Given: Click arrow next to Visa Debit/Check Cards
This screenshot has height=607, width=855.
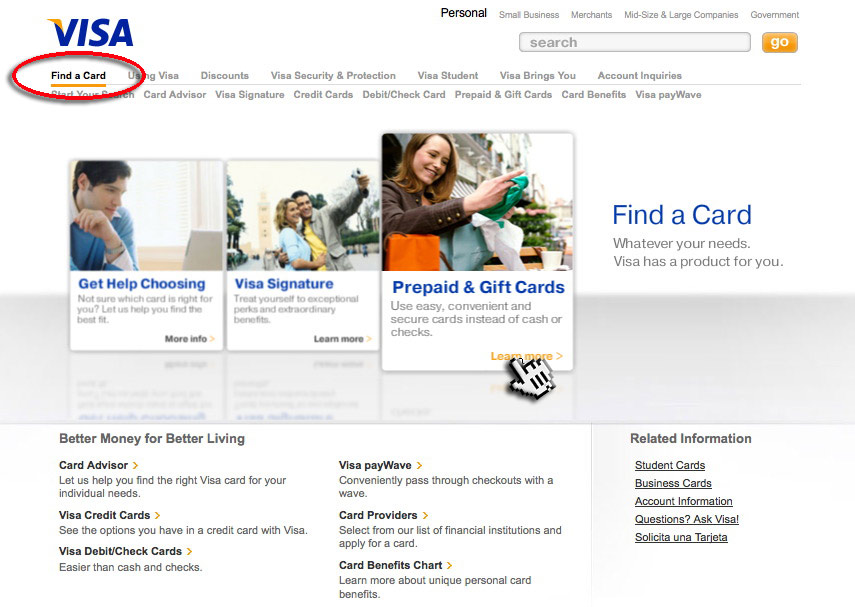Looking at the screenshot, I should [x=190, y=552].
